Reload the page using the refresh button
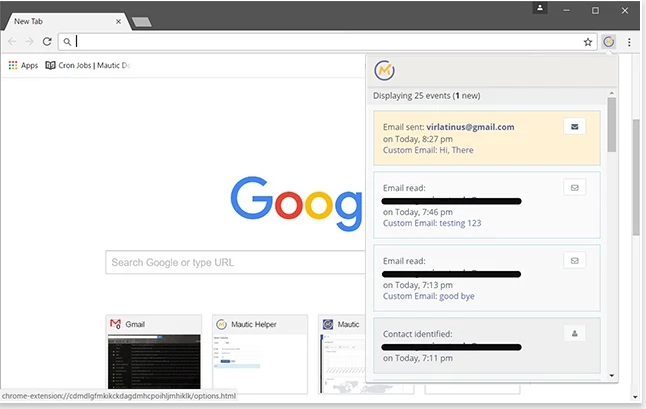Viewport: 646px width, 409px height. [x=47, y=42]
